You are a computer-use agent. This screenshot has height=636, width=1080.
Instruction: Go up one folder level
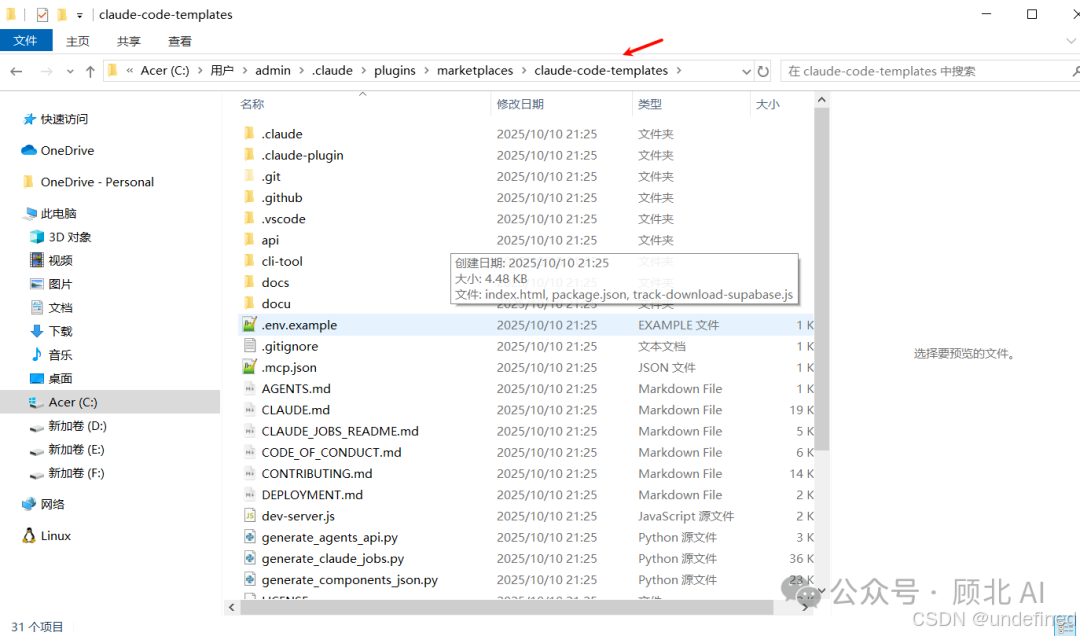(90, 71)
